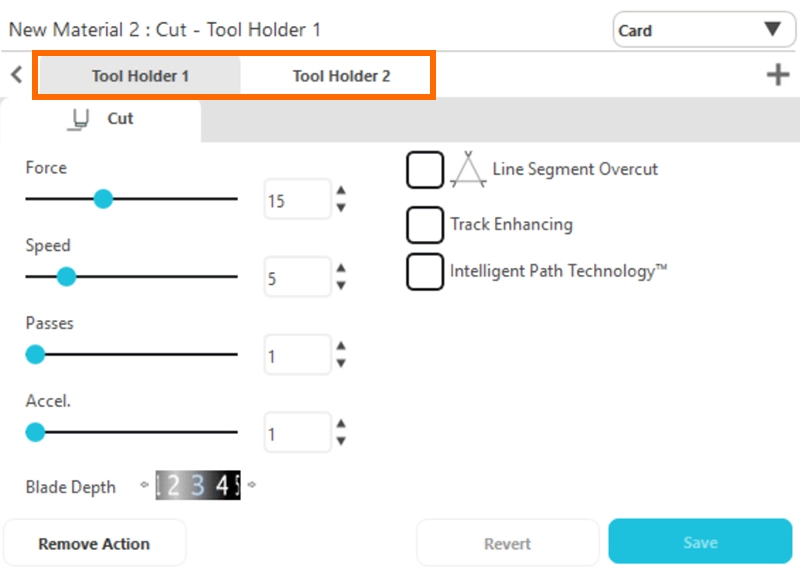Increase Passes with the up arrow
The height and width of the screenshot is (575, 800).
pyautogui.click(x=341, y=347)
